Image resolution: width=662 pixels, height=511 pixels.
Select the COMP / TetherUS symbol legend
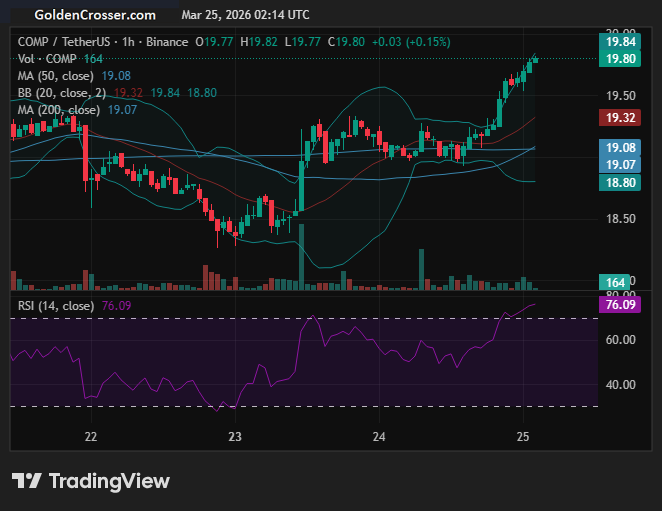click(103, 42)
